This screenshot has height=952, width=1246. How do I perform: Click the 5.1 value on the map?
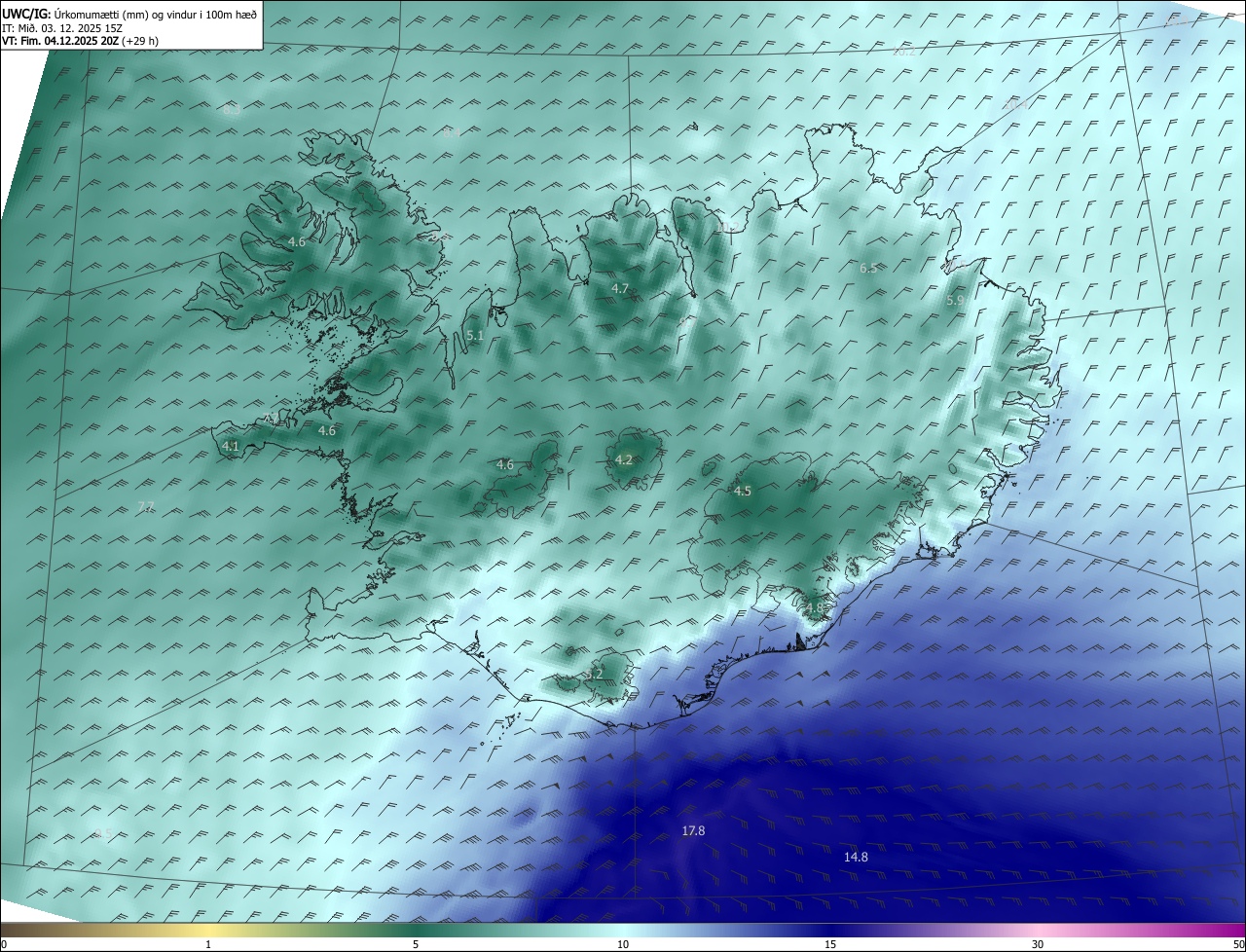pos(475,336)
